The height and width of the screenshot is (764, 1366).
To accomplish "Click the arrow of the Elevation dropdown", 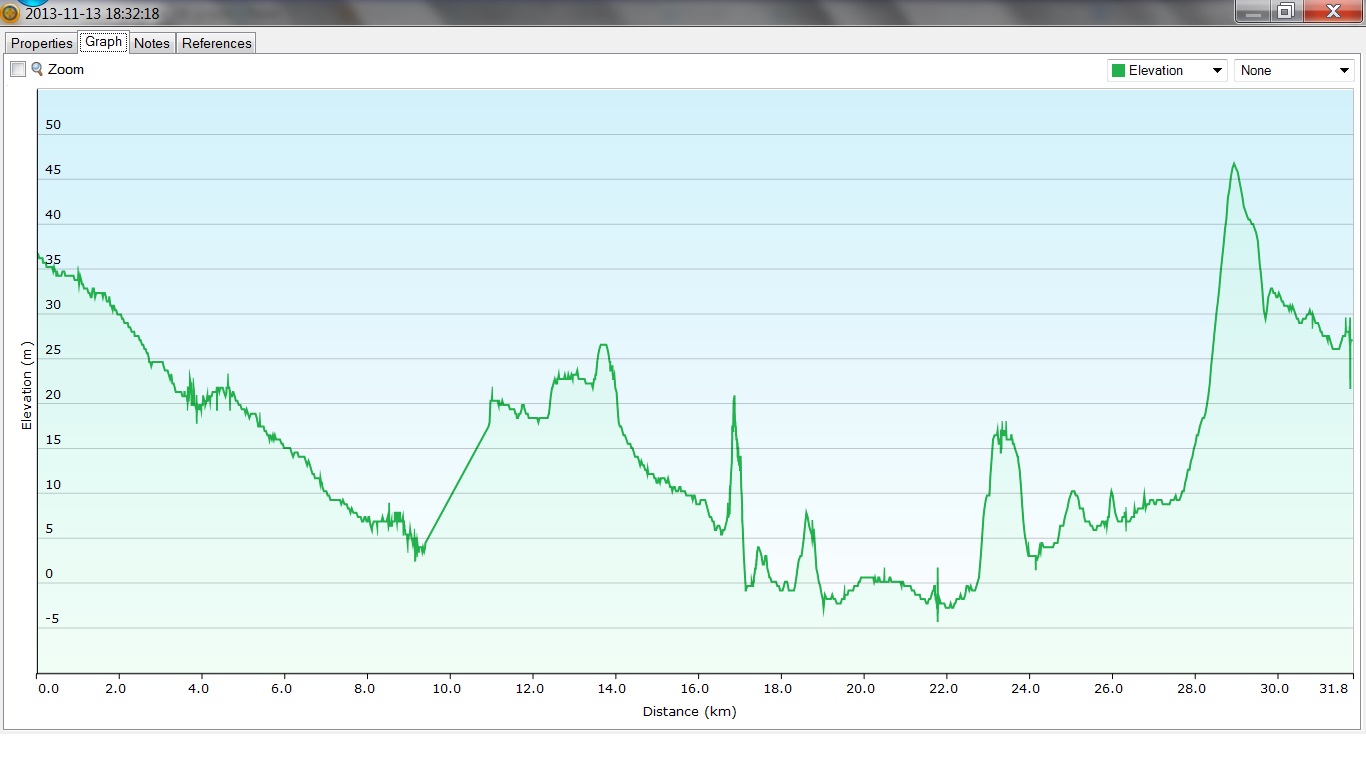I will click(x=1217, y=71).
